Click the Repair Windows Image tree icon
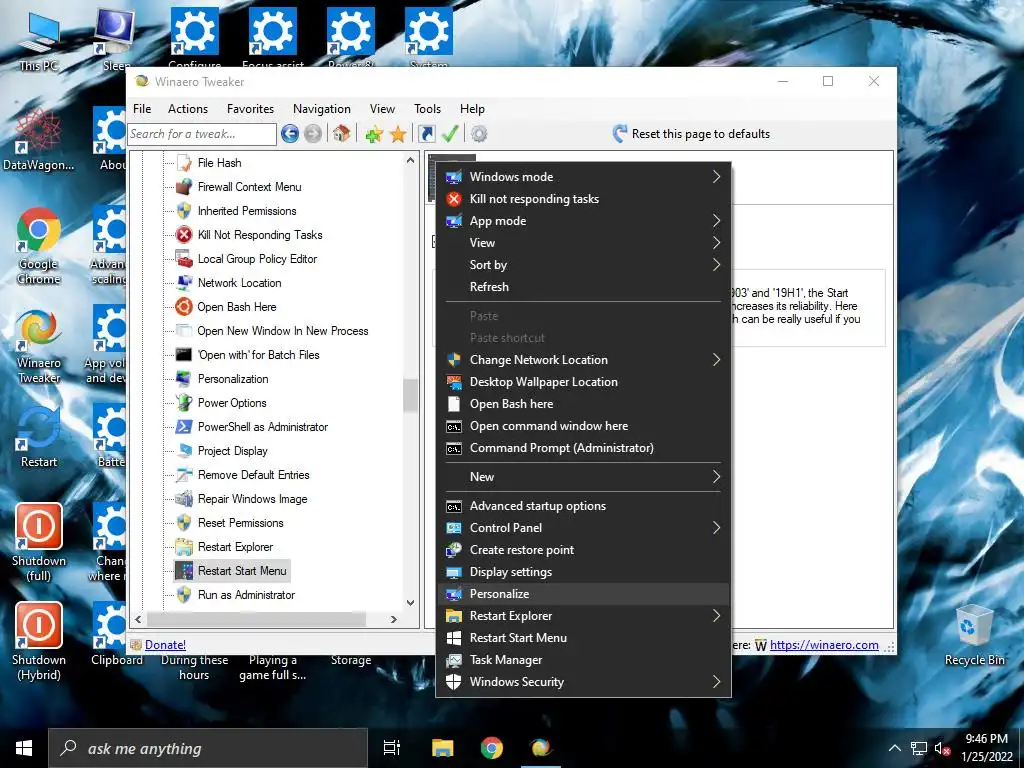The width and height of the screenshot is (1024, 768). point(184,498)
